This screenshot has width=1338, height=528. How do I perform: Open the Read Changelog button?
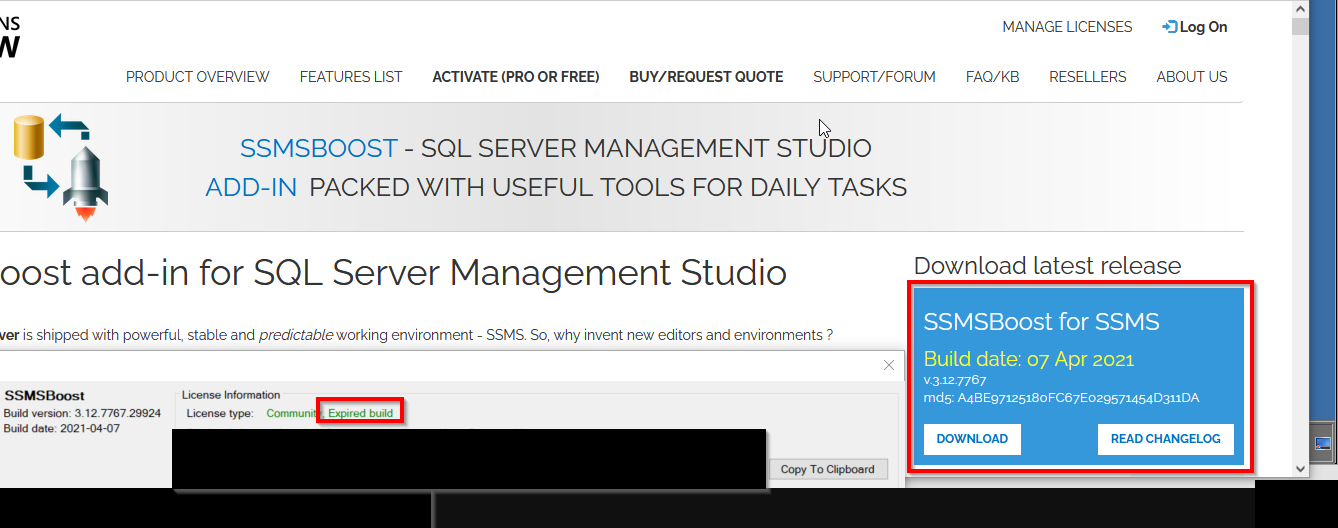click(1166, 439)
